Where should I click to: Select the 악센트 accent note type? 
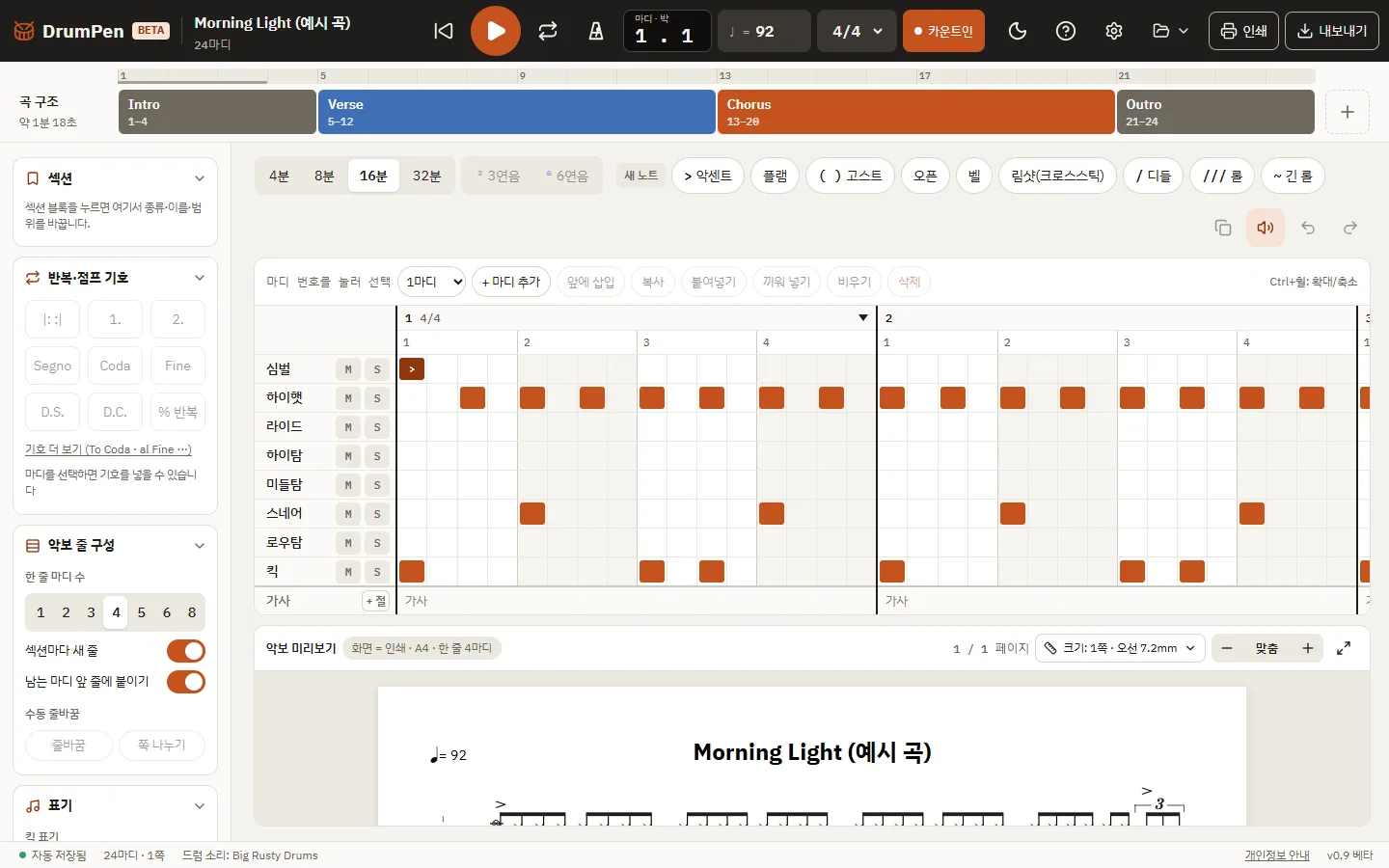(708, 176)
